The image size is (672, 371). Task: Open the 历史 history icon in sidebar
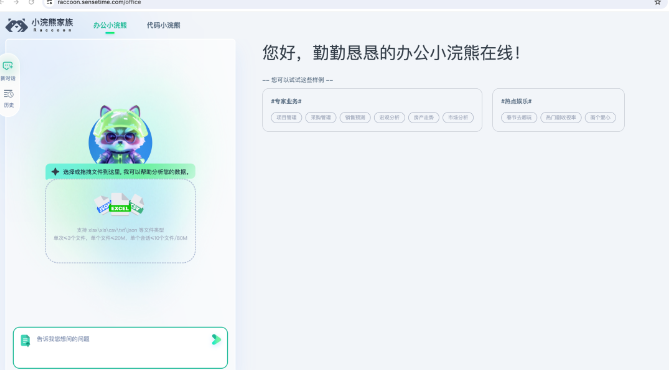pyautogui.click(x=9, y=98)
